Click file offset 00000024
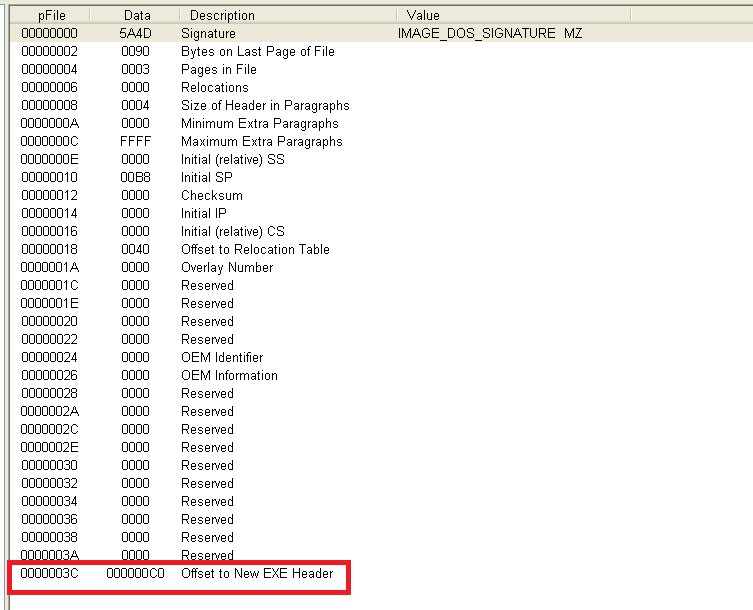The width and height of the screenshot is (753, 610). tap(49, 357)
